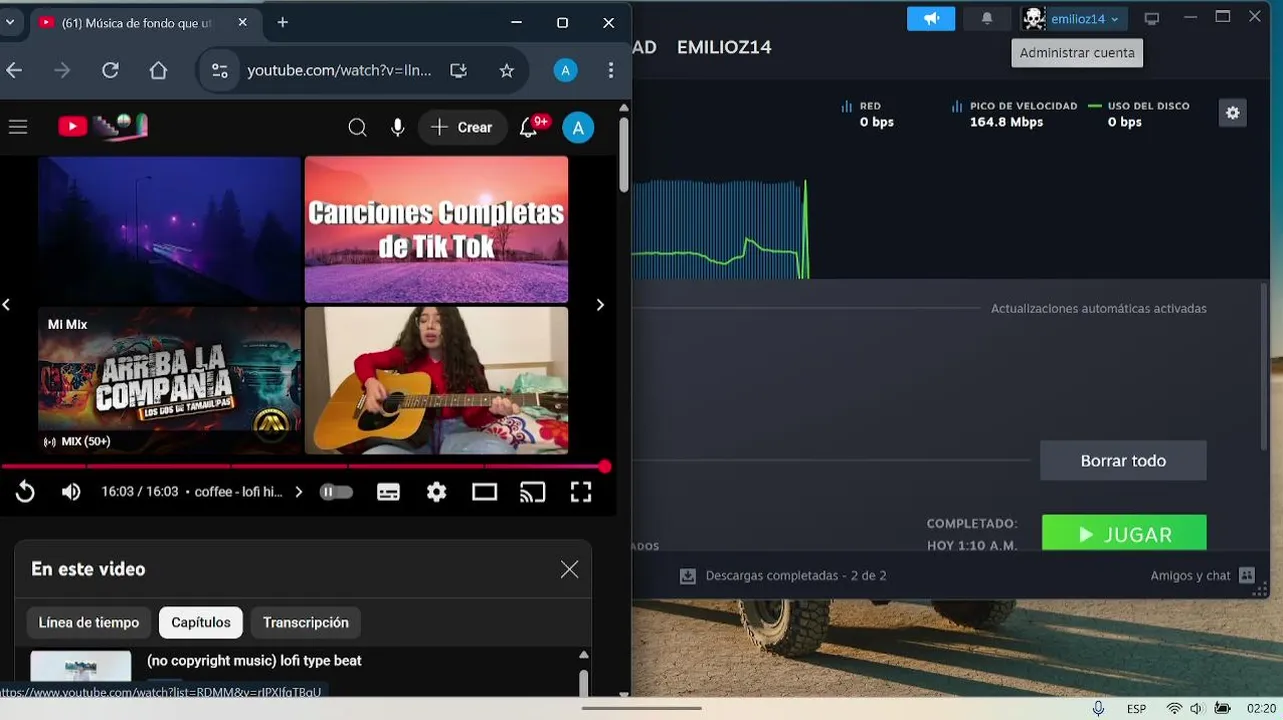Click the YouTube address bar URL
This screenshot has width=1283, height=720.
339,70
